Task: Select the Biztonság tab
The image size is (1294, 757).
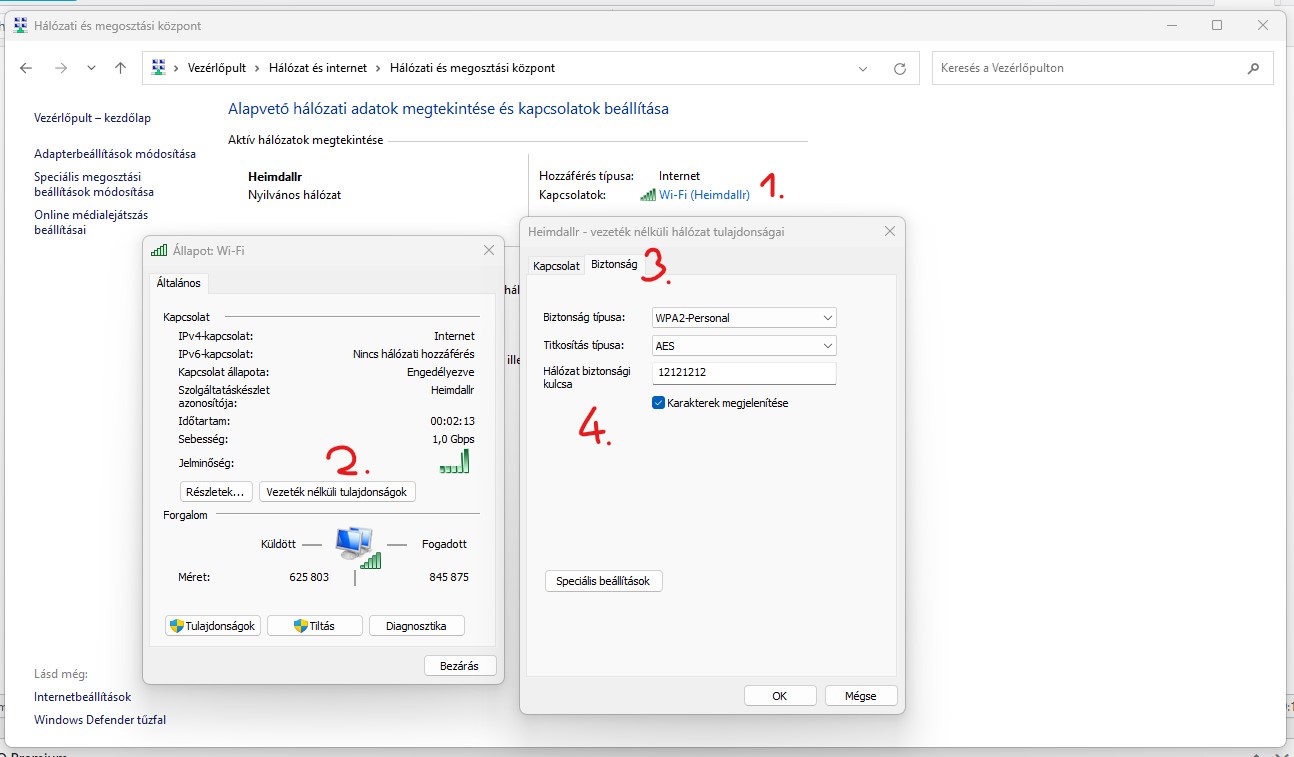Action: pos(614,265)
